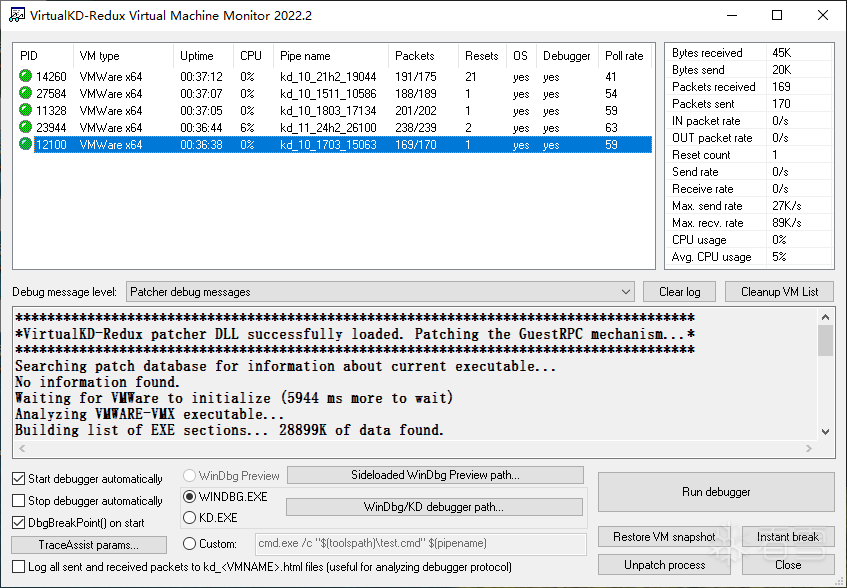Toggle Start debugger automatically checkbox
This screenshot has height=588, width=847.
pos(18,478)
